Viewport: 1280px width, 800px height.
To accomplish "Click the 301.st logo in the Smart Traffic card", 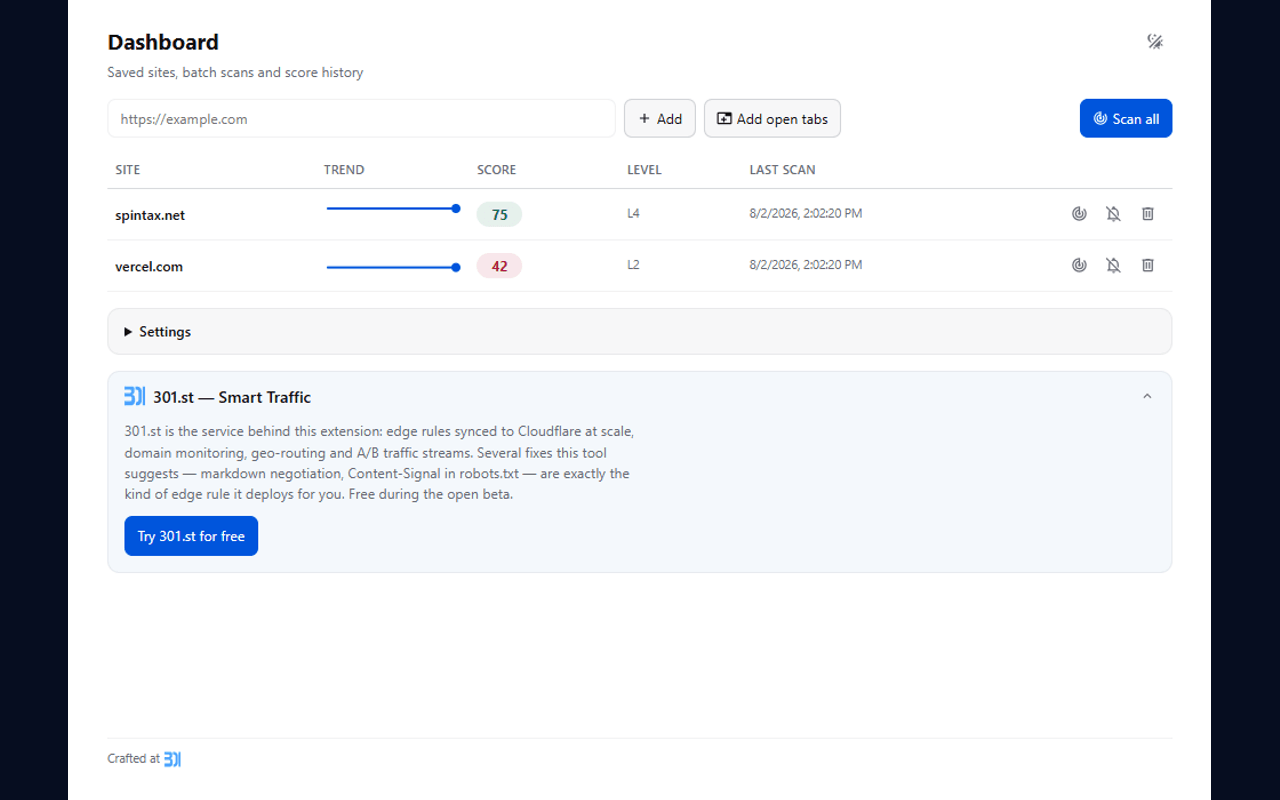I will coord(134,397).
